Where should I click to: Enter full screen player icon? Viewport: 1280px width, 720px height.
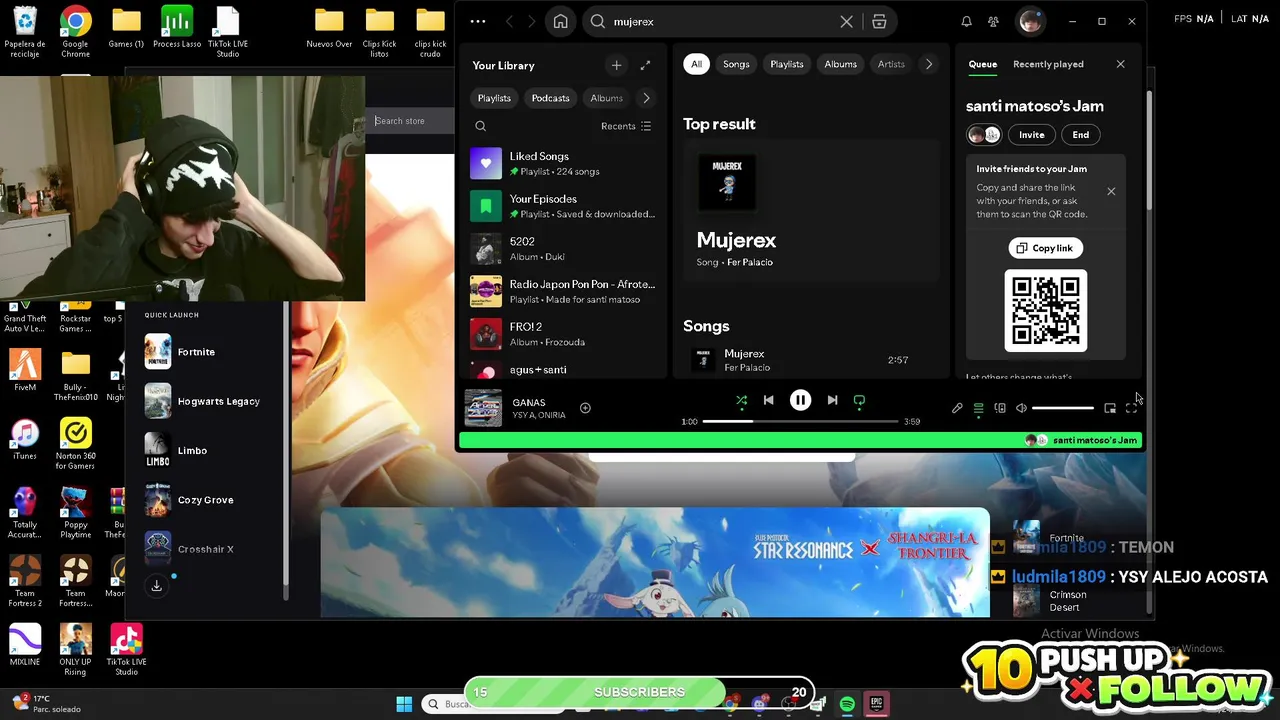pos(1131,408)
